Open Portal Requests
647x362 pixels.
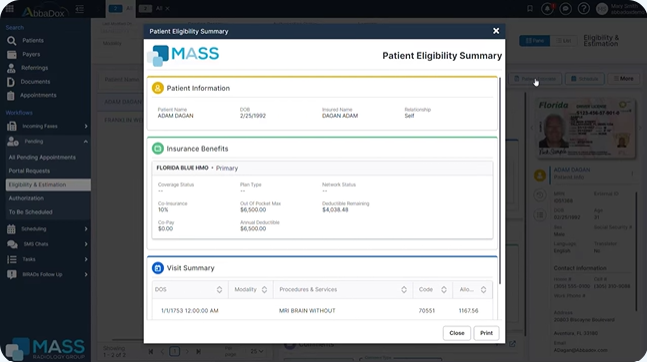[29, 171]
